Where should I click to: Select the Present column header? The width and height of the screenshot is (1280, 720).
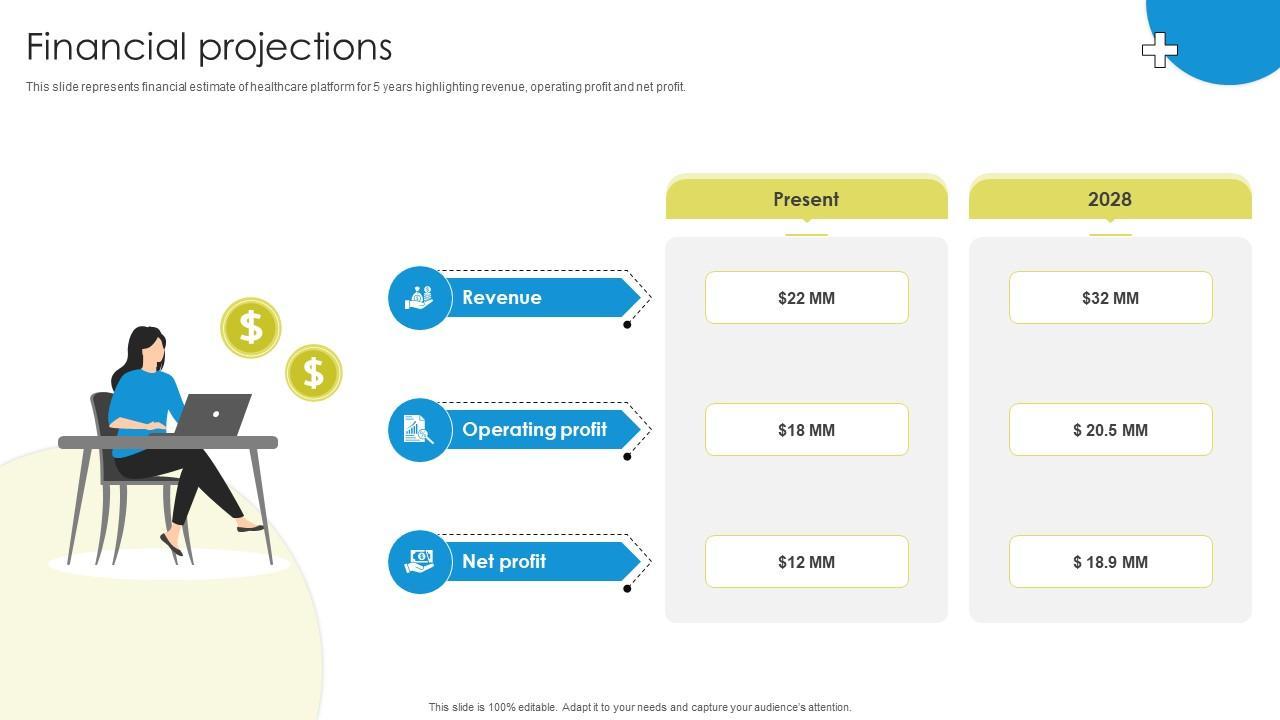coord(806,199)
